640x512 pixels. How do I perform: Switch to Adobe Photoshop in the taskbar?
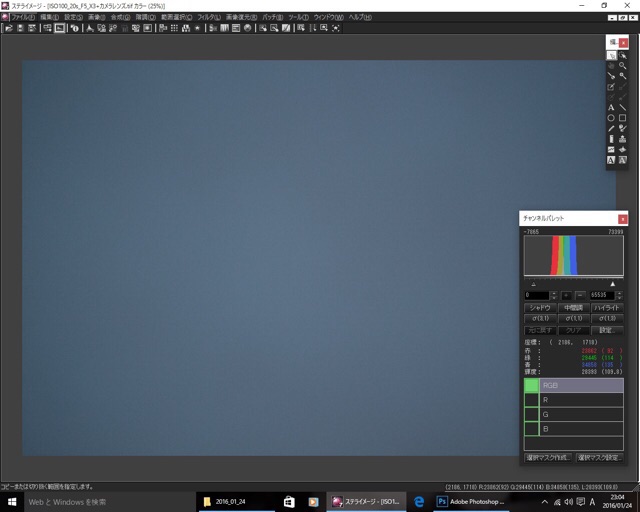471,501
